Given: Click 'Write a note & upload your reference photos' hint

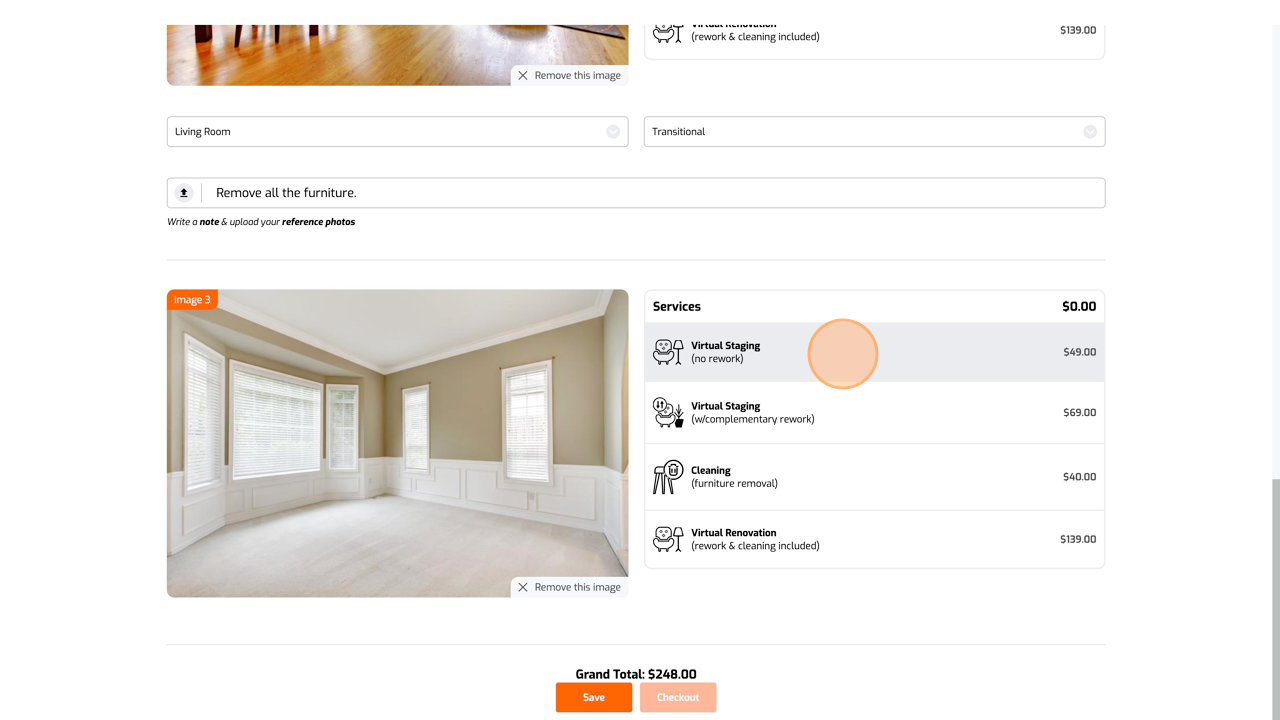Looking at the screenshot, I should [x=261, y=222].
